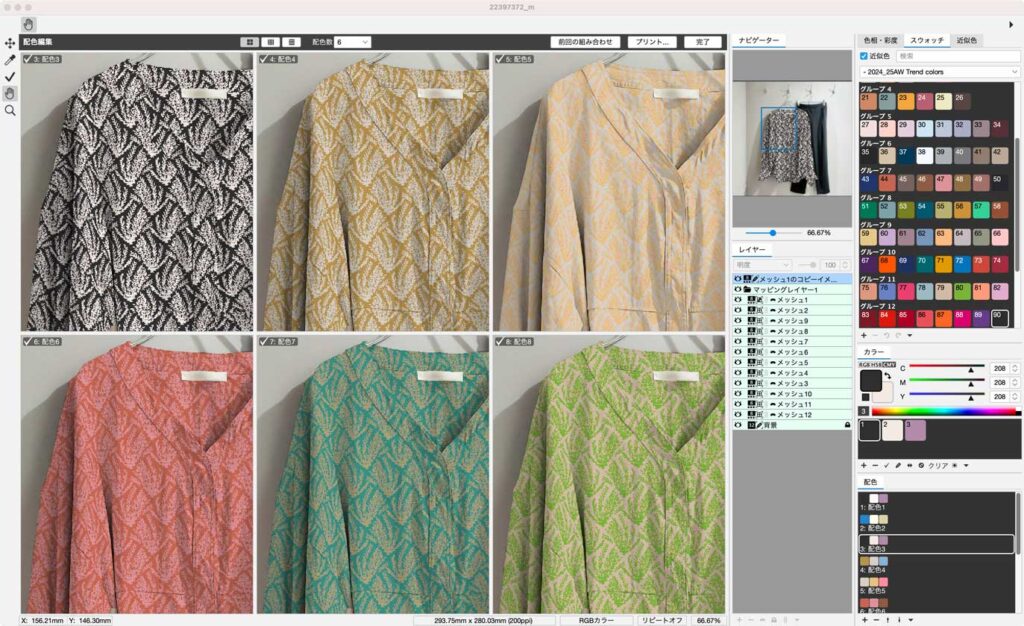This screenshot has height=626, width=1024.
Task: Add color with plus below color chips
Action: click(x=863, y=465)
